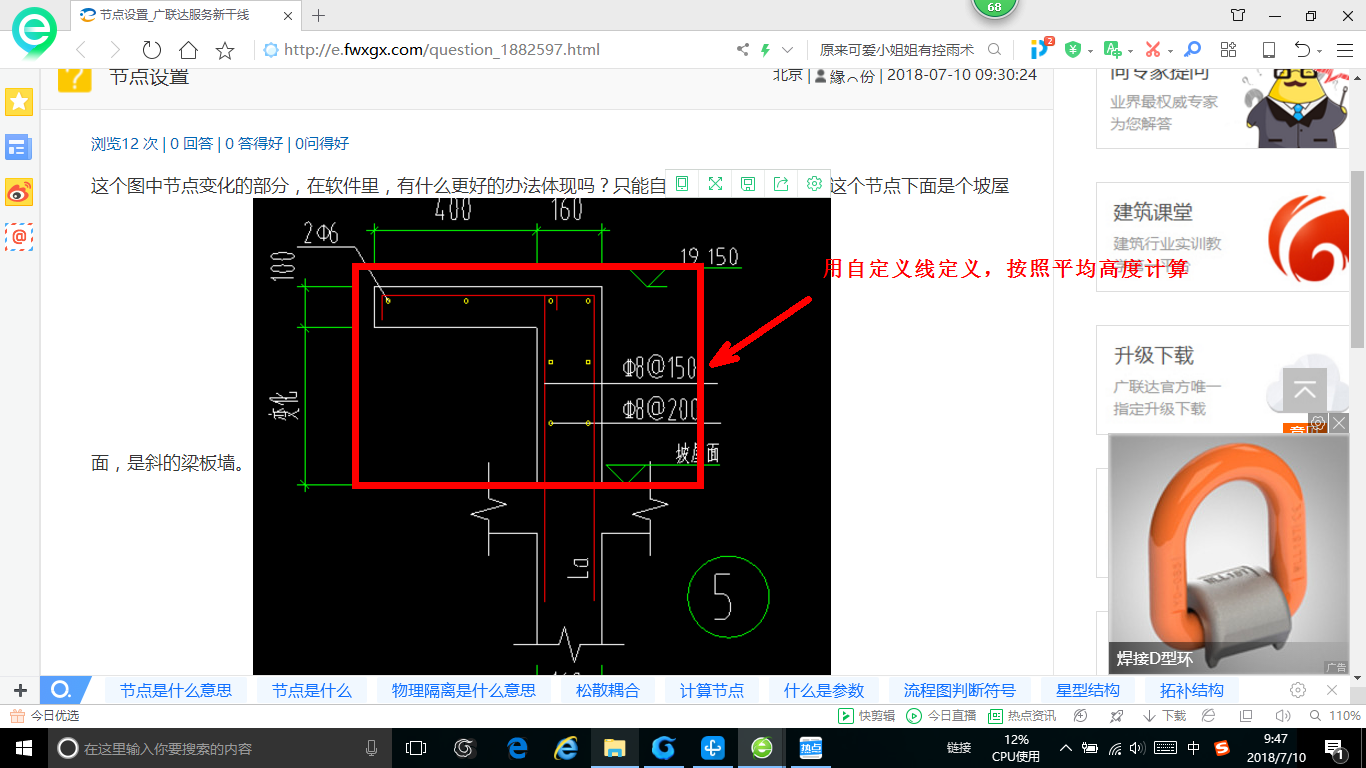Expand the green shield dropdown arrow
Screen dimensions: 1366x768
tap(1089, 51)
